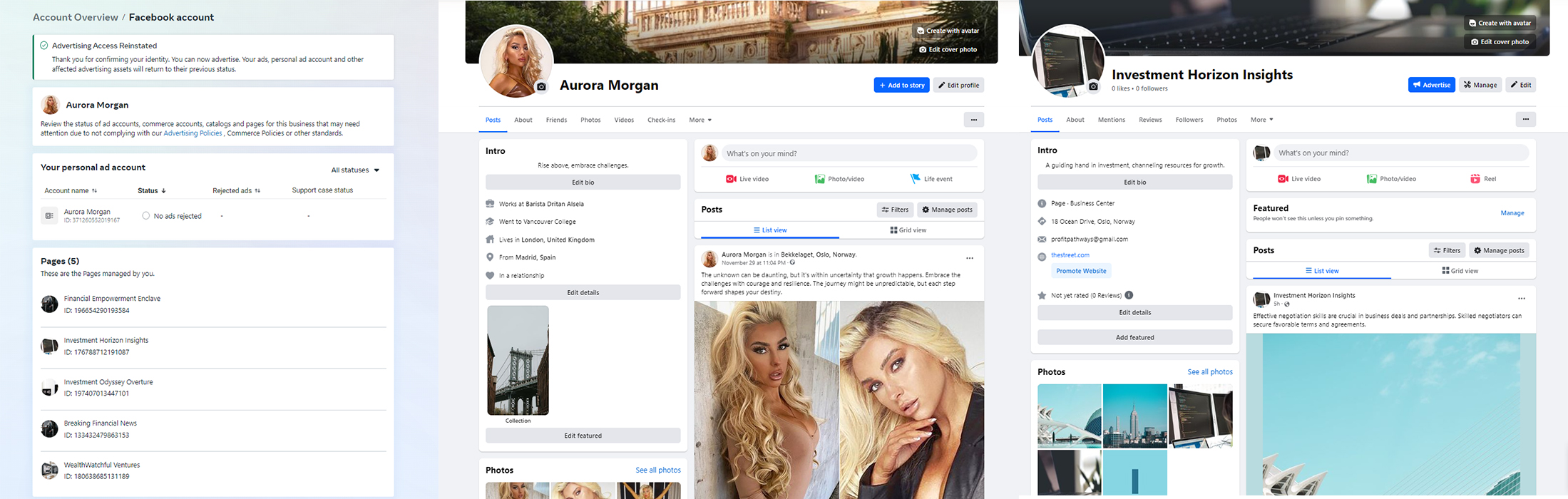1568x499 pixels.
Task: Open thestreet.com website link
Action: tap(1070, 255)
